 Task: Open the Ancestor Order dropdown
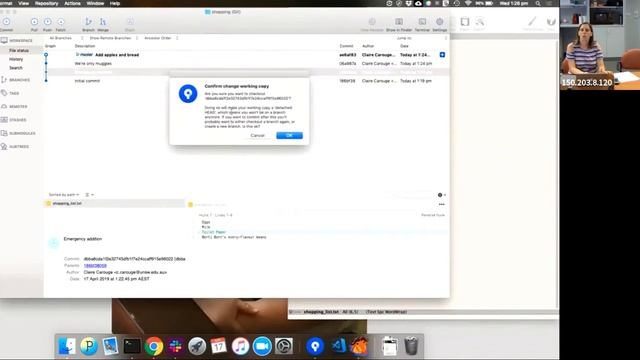(x=161, y=38)
